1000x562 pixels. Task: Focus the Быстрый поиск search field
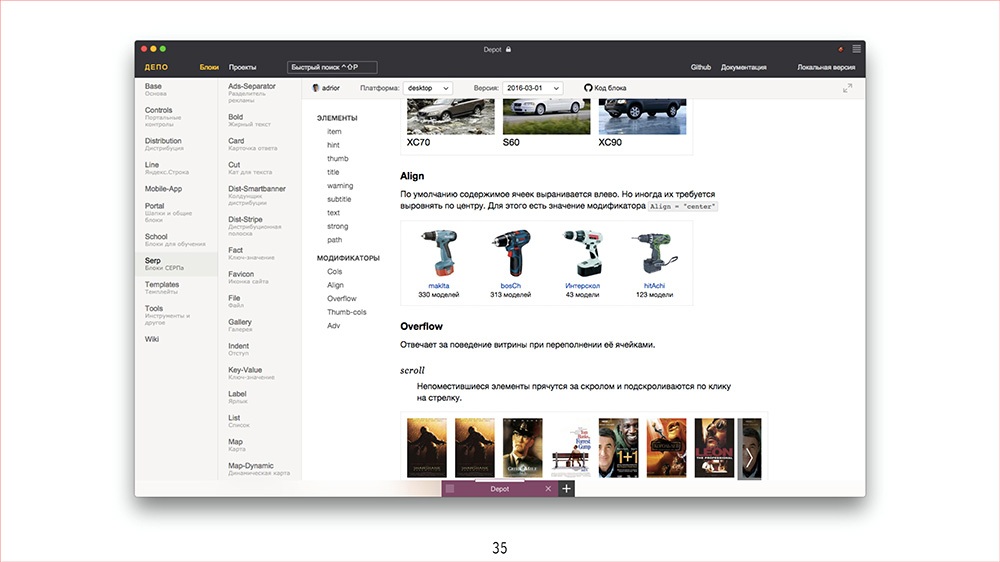pyautogui.click(x=332, y=67)
